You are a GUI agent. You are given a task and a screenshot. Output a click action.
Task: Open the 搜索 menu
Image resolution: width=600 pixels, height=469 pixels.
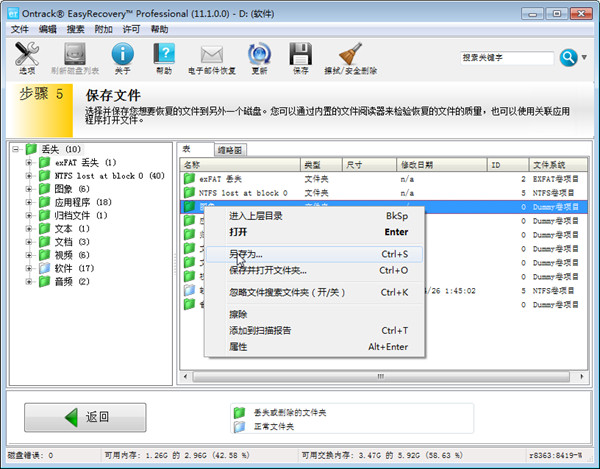75,29
